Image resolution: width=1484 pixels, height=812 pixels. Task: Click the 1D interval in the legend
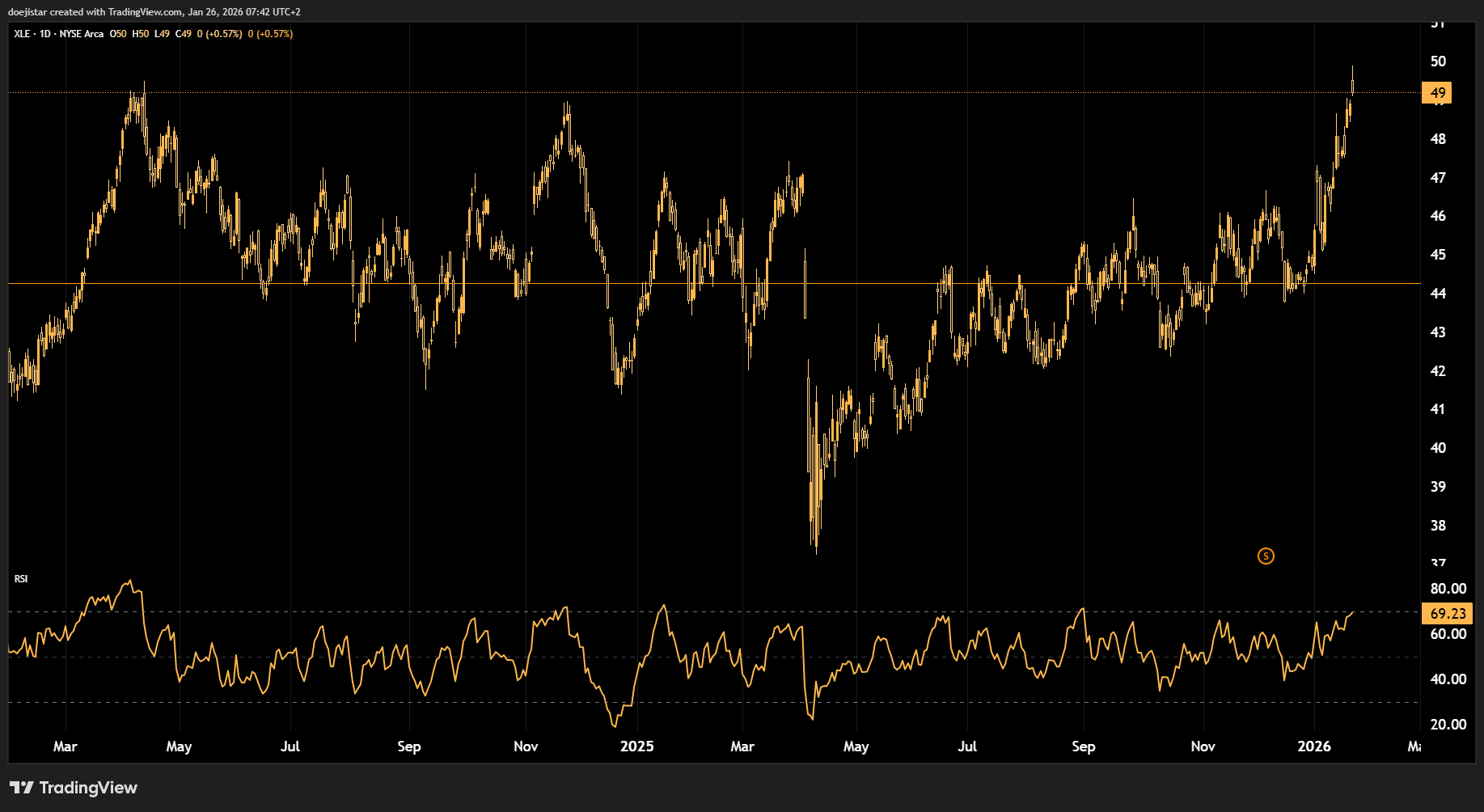45,34
